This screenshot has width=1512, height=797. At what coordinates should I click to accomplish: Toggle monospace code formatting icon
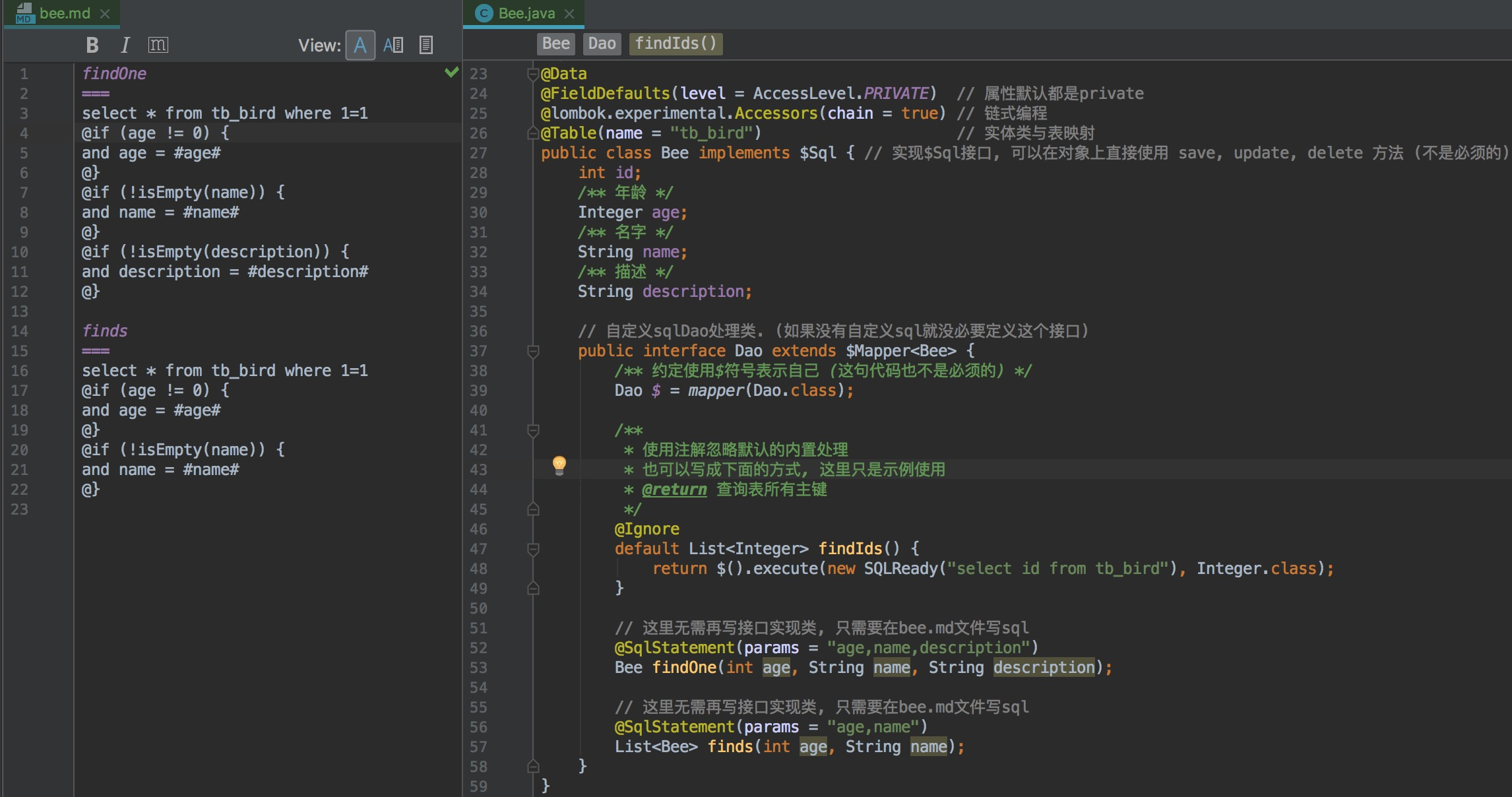158,45
